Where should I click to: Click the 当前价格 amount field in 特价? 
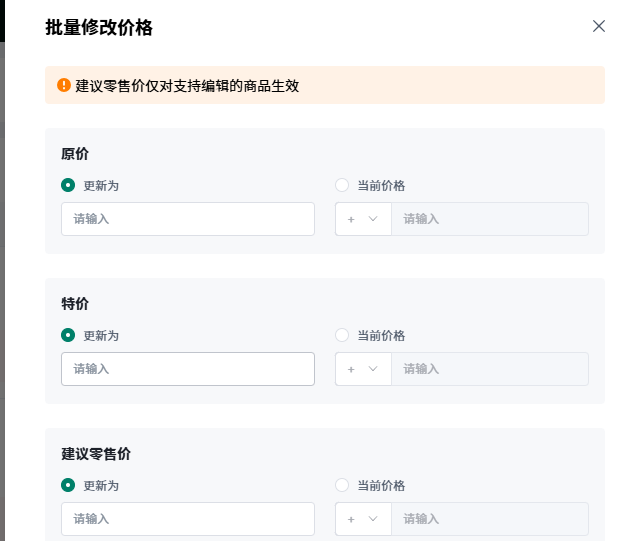click(489, 369)
